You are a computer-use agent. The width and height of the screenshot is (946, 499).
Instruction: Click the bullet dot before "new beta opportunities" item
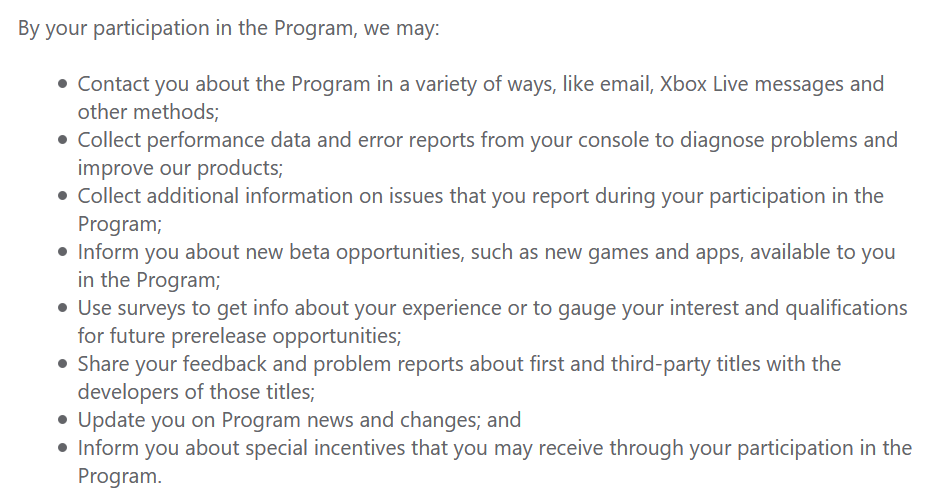coord(64,253)
